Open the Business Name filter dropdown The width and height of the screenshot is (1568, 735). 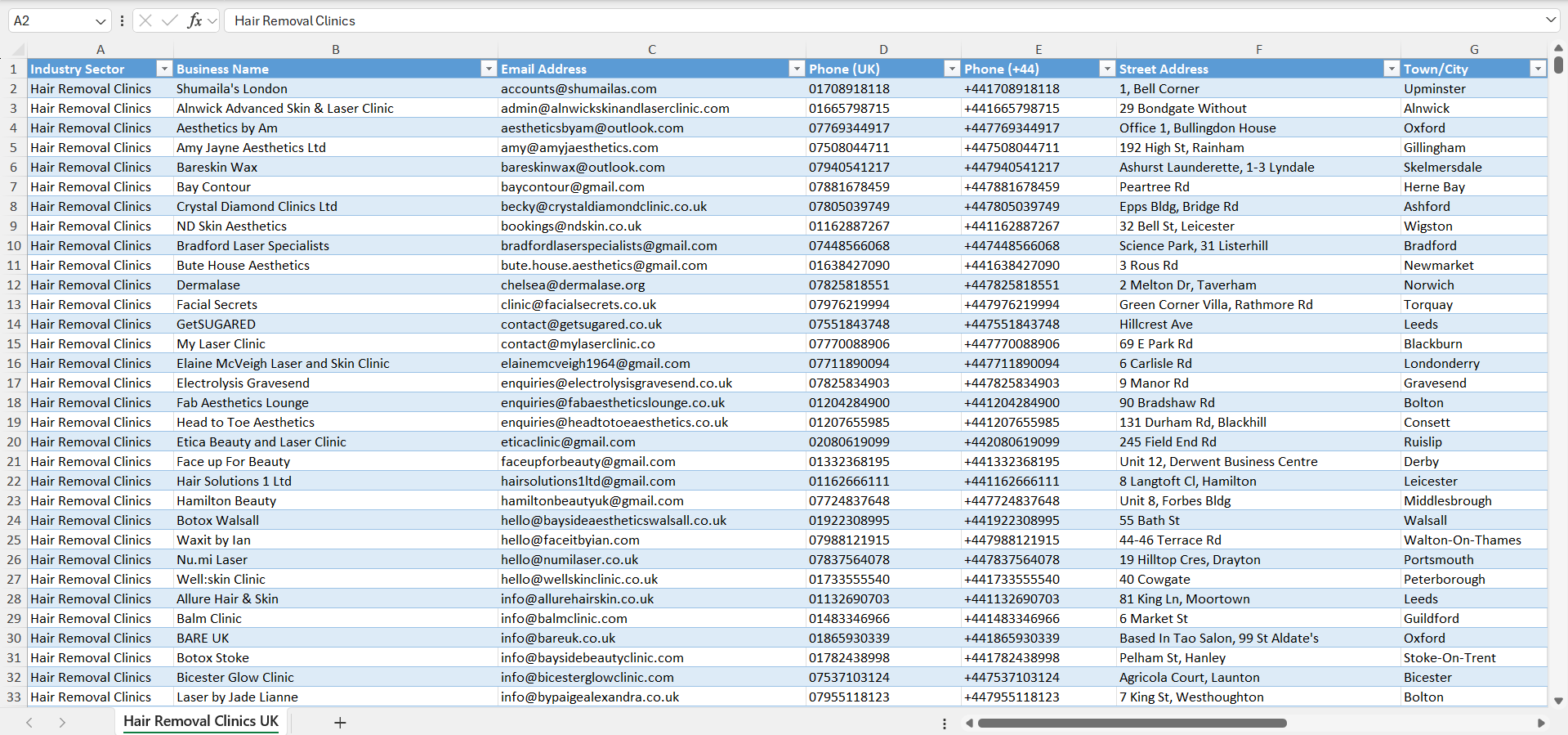[x=489, y=69]
